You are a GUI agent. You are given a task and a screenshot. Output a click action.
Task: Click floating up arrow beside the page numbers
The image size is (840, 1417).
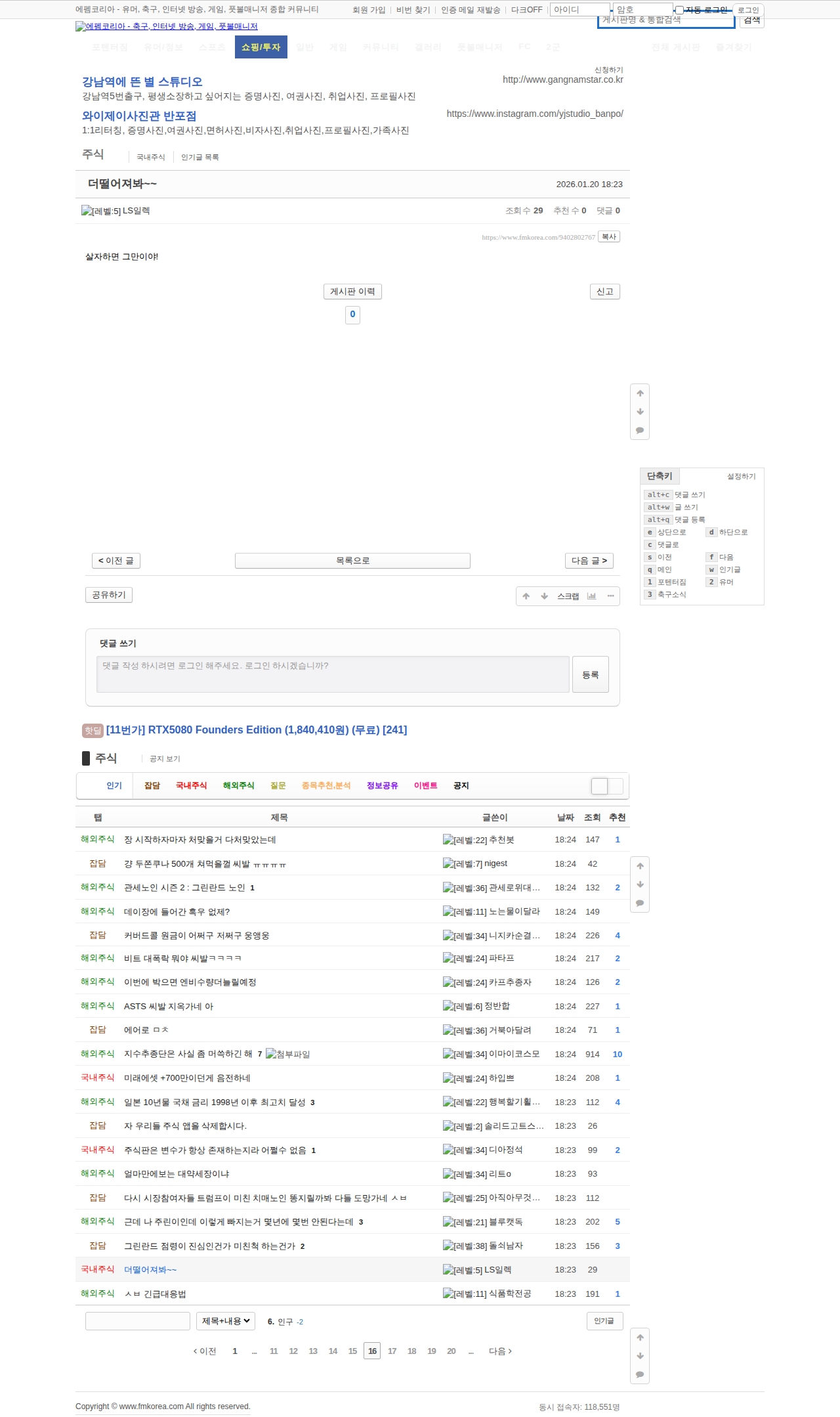(x=640, y=1338)
